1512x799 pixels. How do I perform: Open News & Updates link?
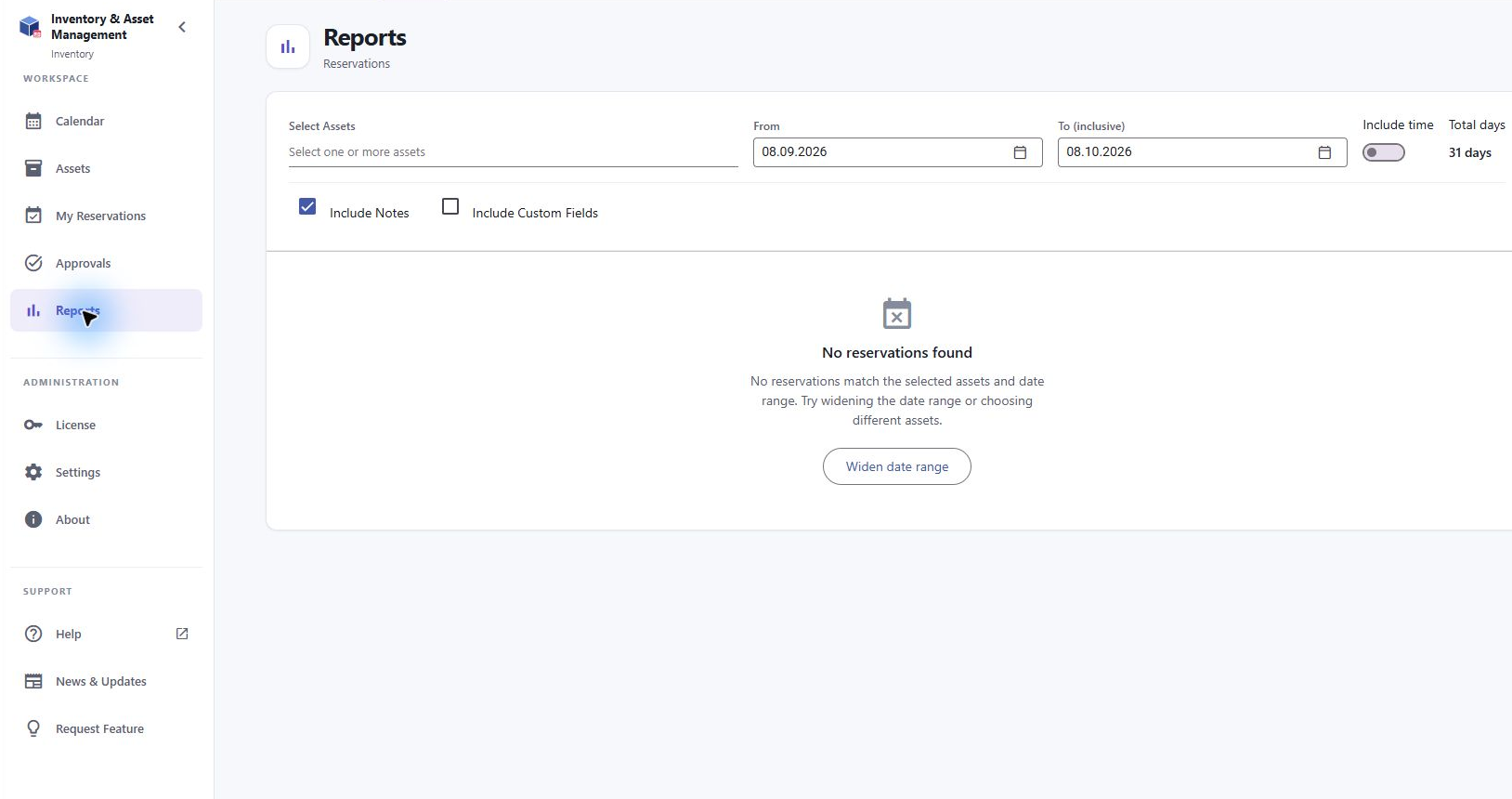(106, 681)
